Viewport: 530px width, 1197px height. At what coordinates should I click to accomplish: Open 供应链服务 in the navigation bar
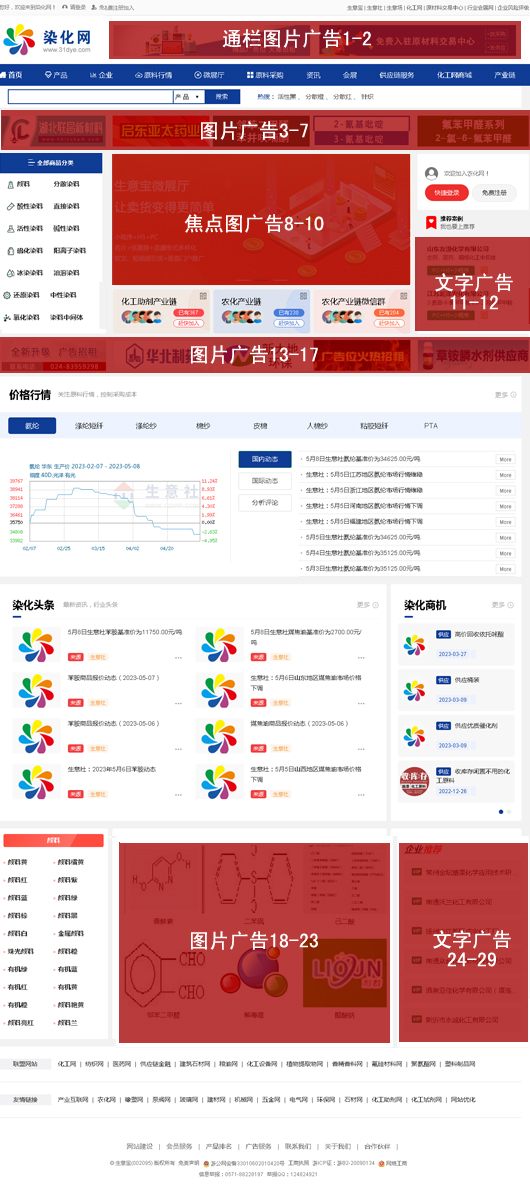pyautogui.click(x=396, y=75)
